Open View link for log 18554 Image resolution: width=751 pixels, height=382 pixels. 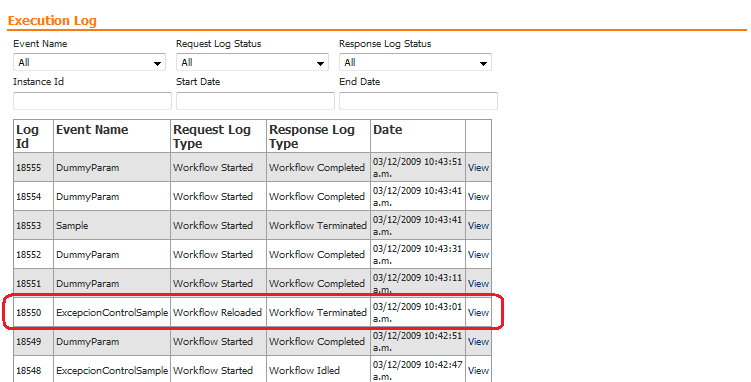(478, 197)
